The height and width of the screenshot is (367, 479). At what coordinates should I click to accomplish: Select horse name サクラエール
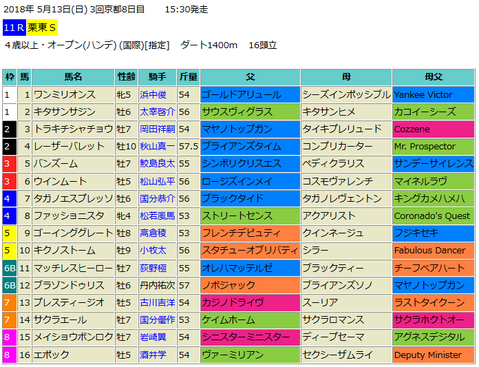pyautogui.click(x=60, y=320)
